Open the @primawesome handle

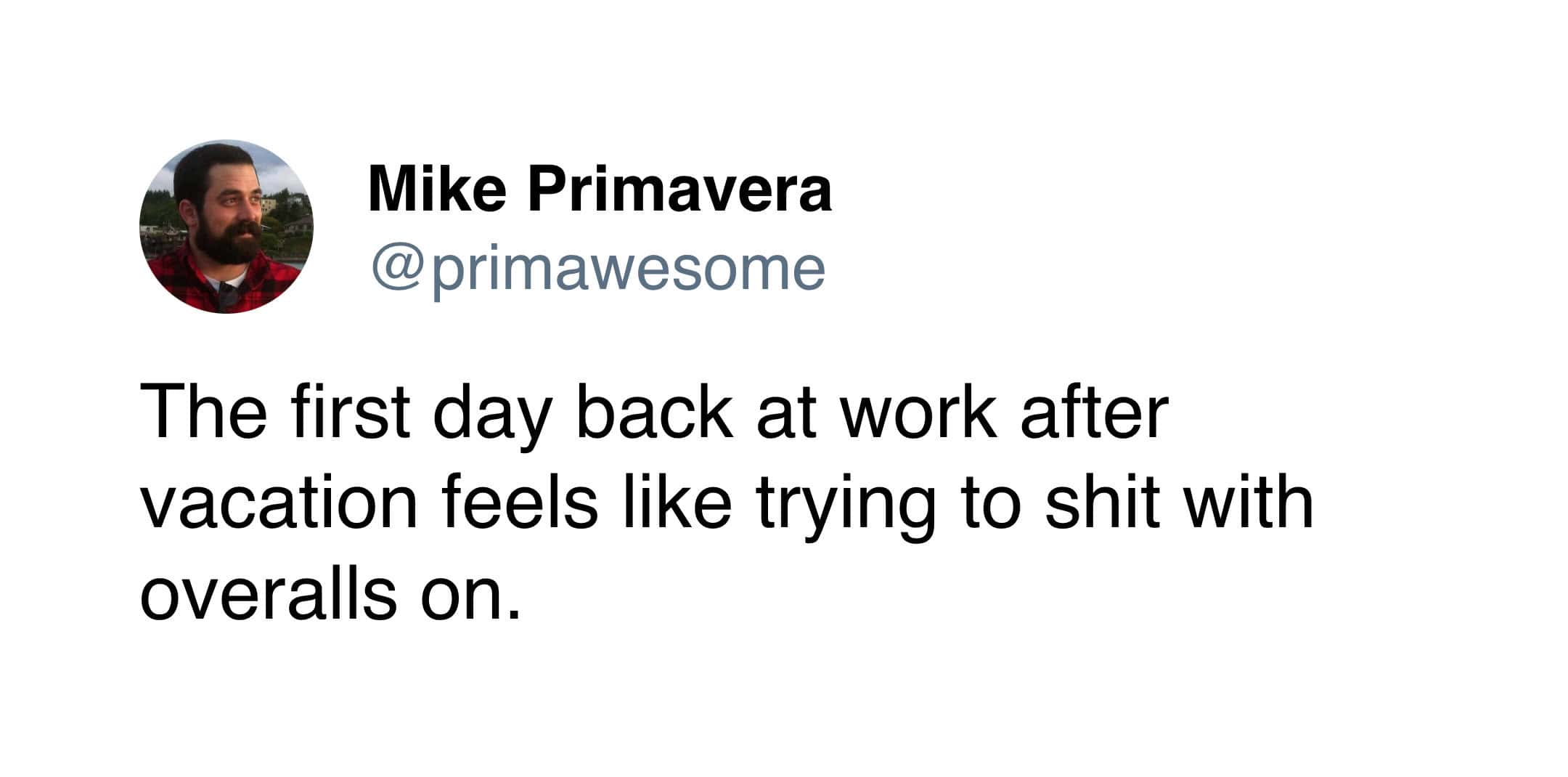598,269
